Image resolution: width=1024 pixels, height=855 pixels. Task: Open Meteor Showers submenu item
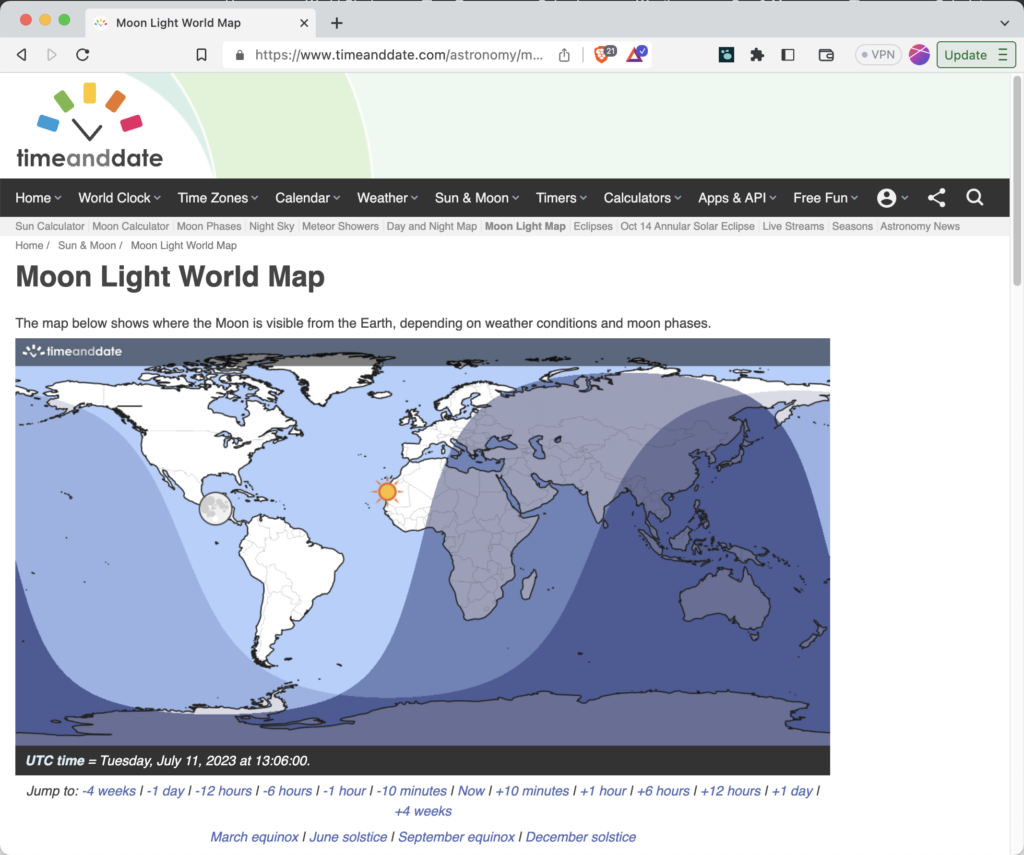tap(340, 226)
